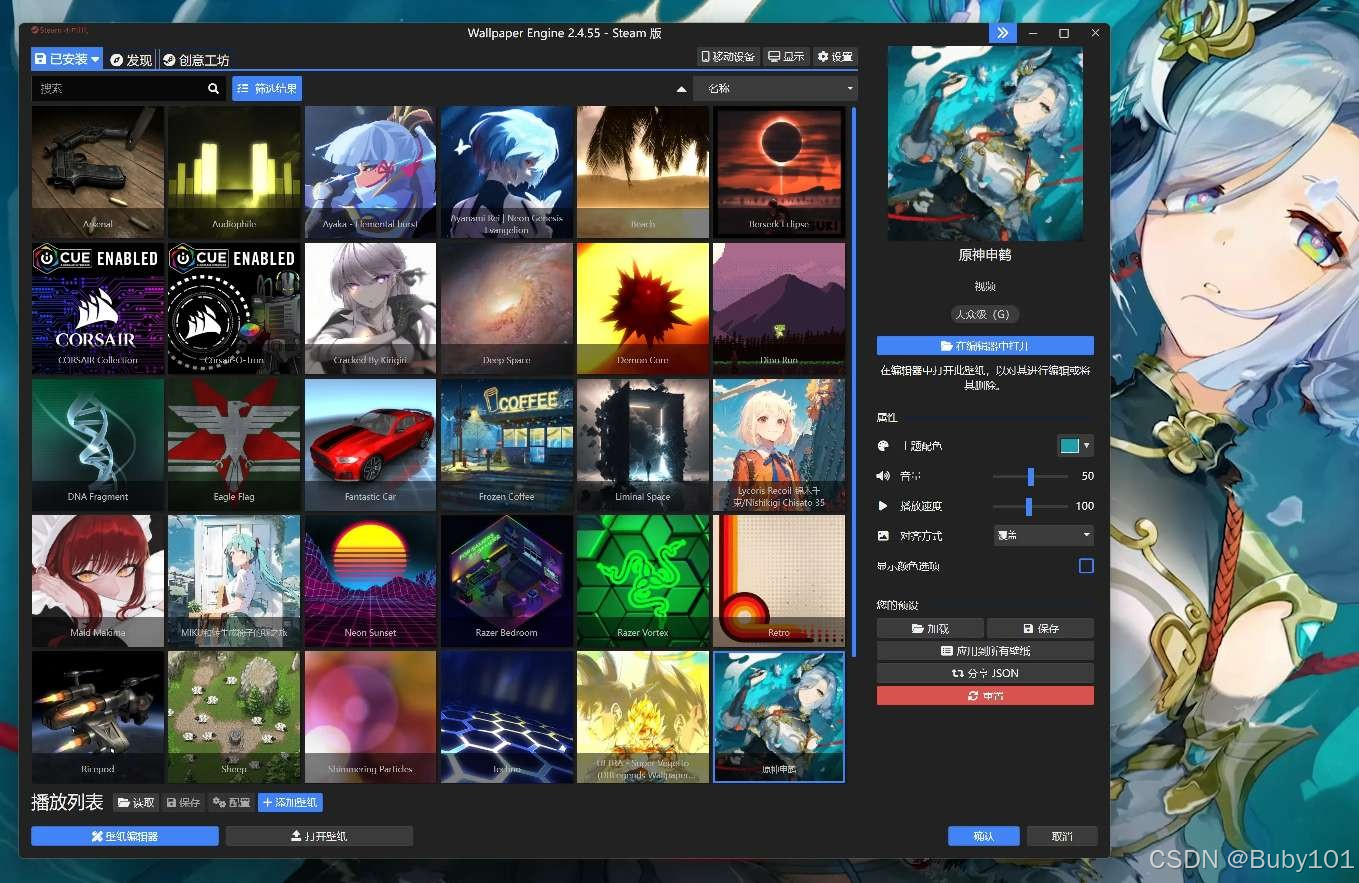Click 读取 load playlist button

(x=136, y=803)
